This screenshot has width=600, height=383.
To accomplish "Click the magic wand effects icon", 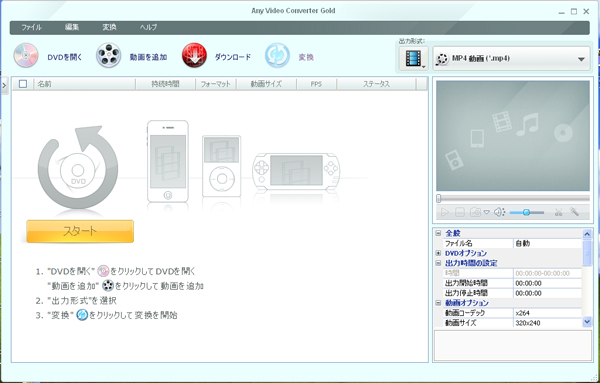I will 574,212.
